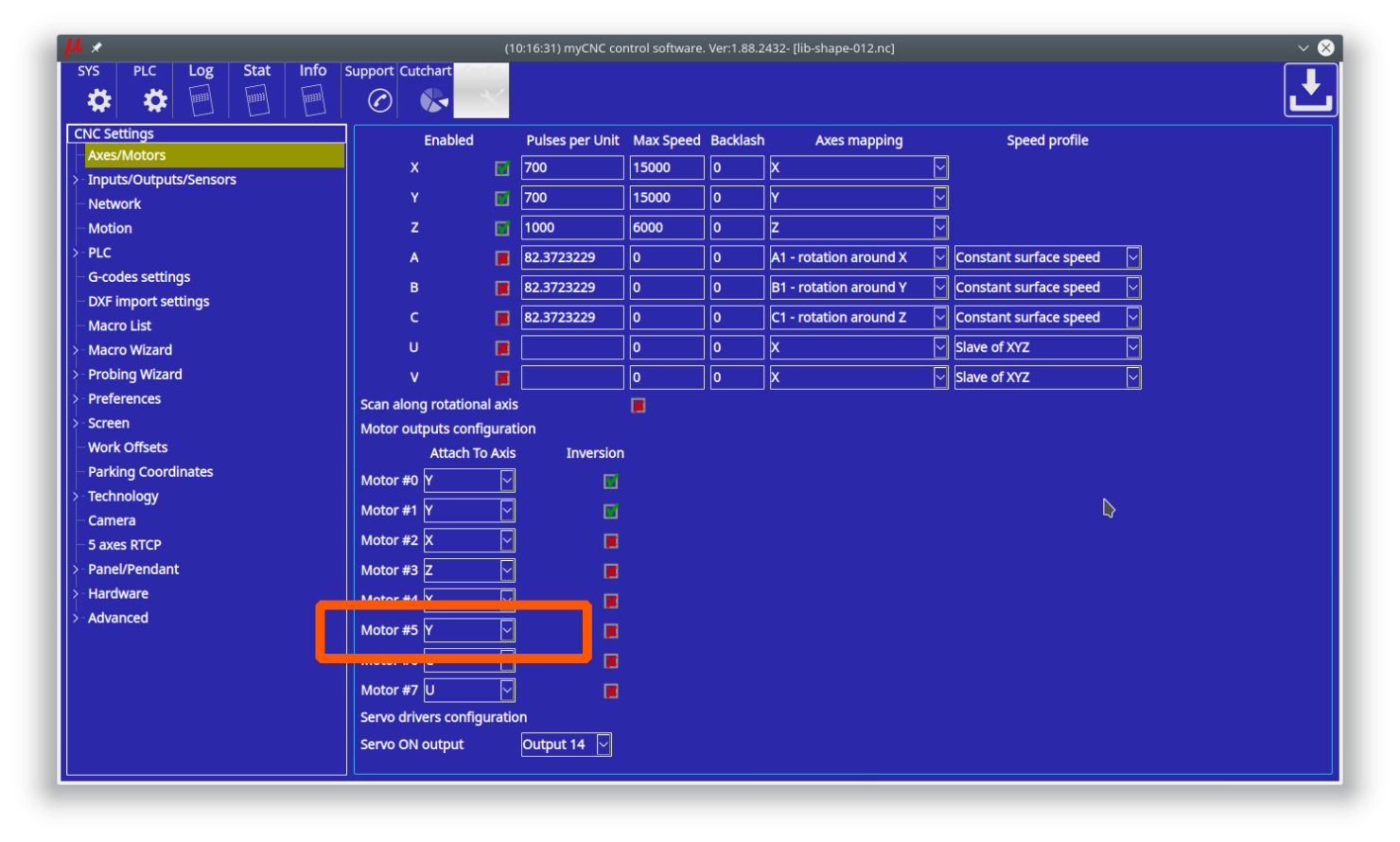This screenshot has height=842, width=1400.
Task: Open the Cutchart pie icon
Action: click(433, 100)
